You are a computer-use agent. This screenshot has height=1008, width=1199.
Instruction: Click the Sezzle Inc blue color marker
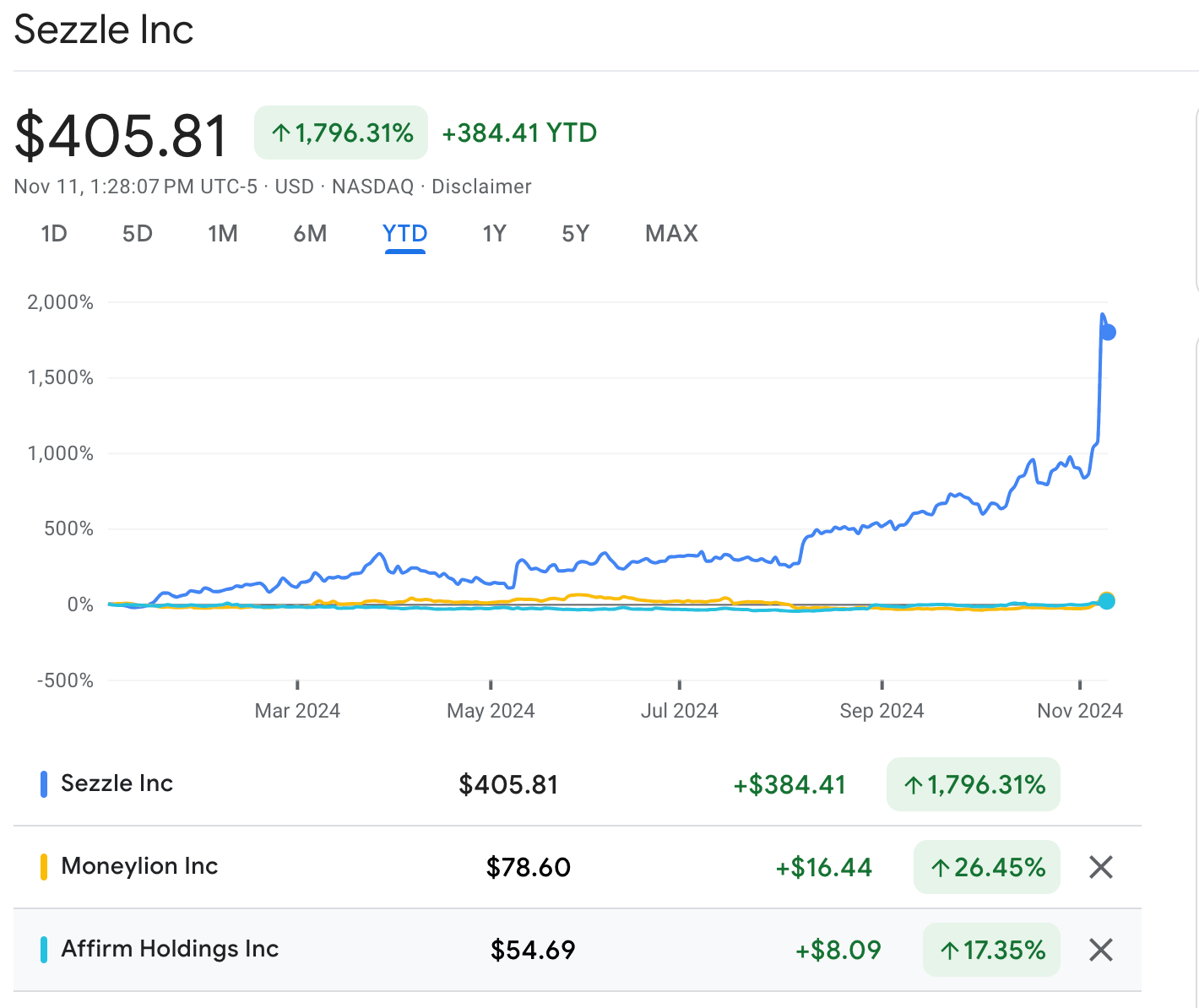click(44, 784)
